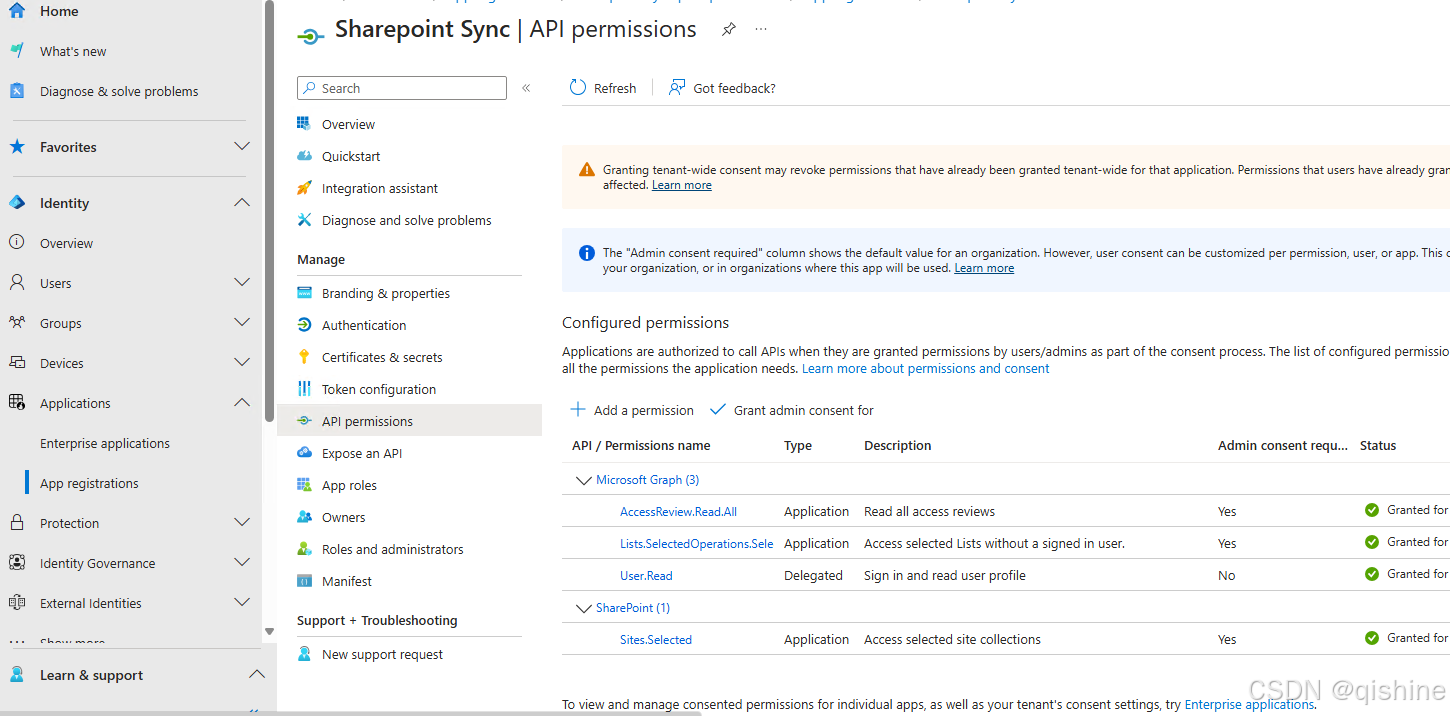Click the Learn & support person icon
The image size is (1450, 716).
pos(16,675)
